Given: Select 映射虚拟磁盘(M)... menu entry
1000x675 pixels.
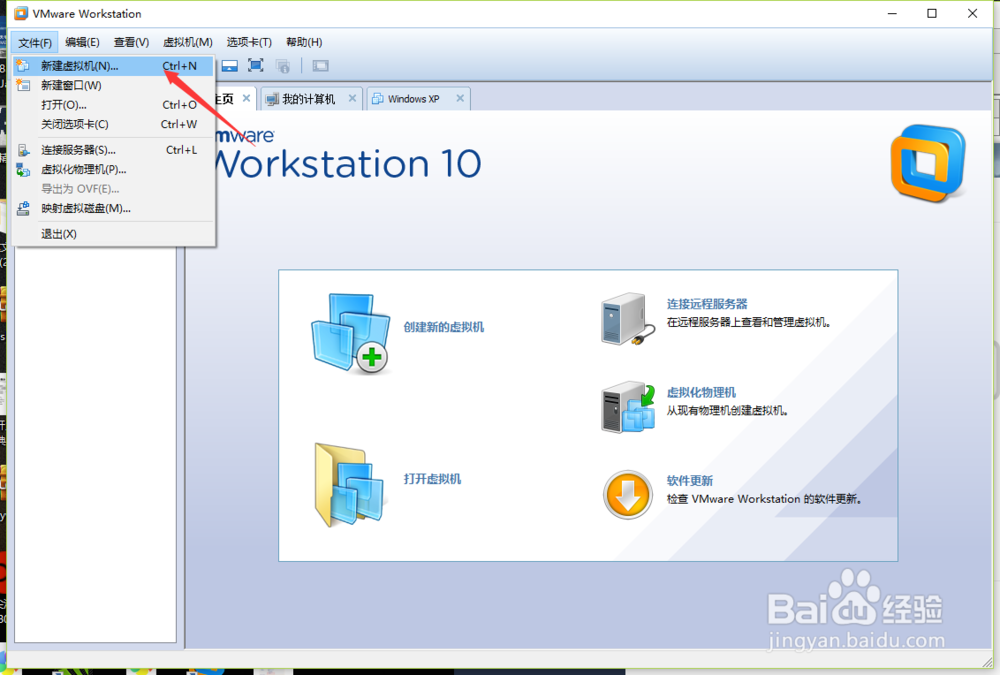Looking at the screenshot, I should (113, 209).
